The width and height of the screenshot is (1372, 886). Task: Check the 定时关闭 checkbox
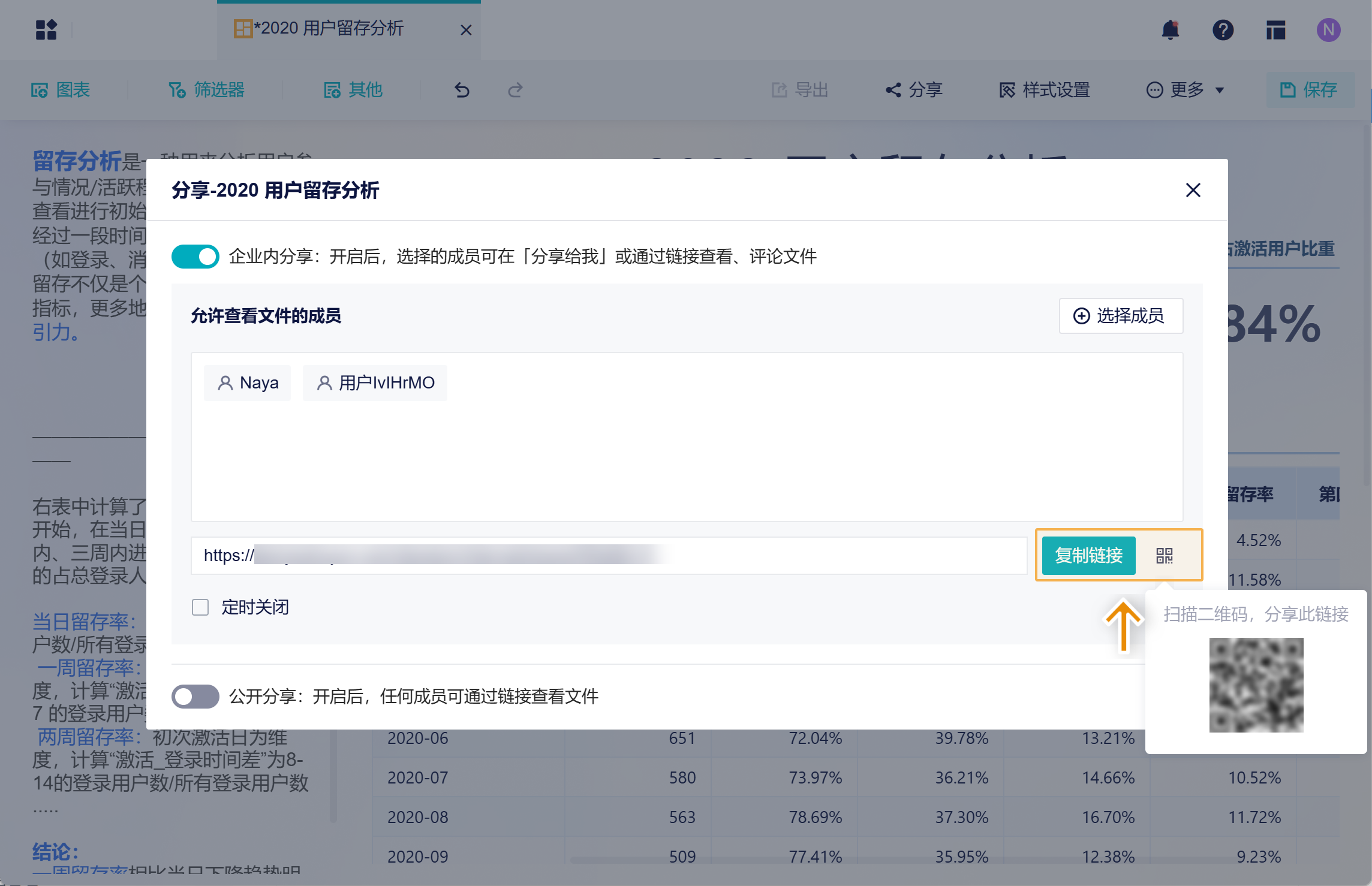(200, 607)
